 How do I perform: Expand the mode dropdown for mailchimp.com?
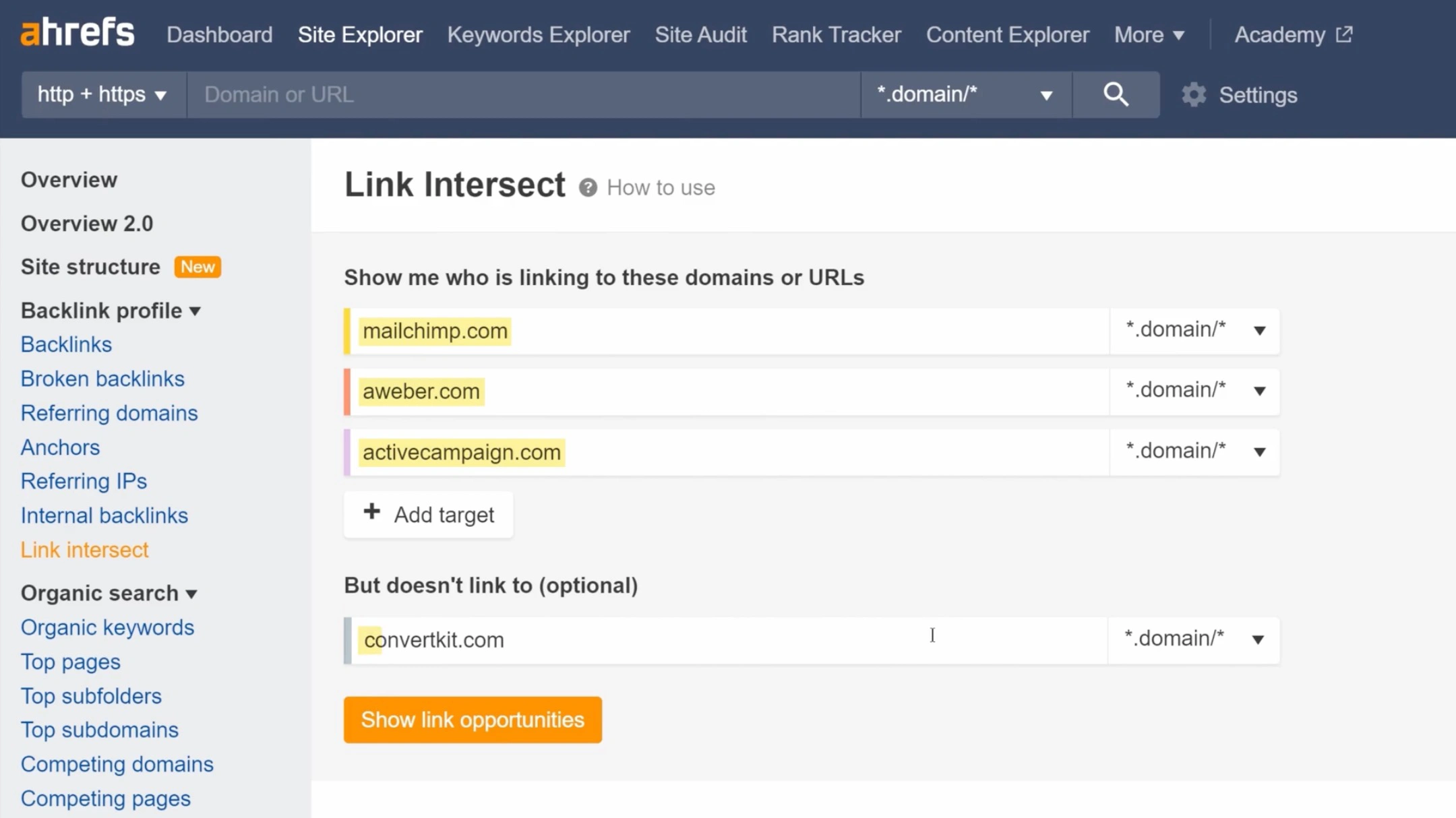[1259, 331]
